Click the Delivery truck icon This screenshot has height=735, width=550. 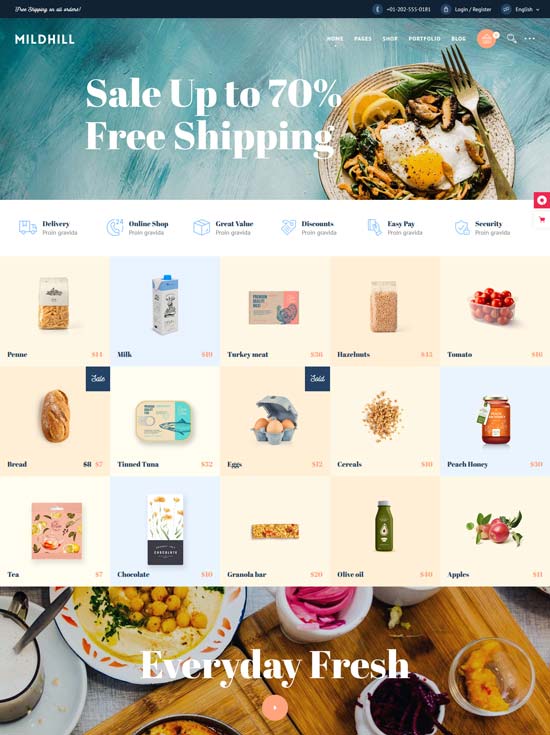coord(28,227)
